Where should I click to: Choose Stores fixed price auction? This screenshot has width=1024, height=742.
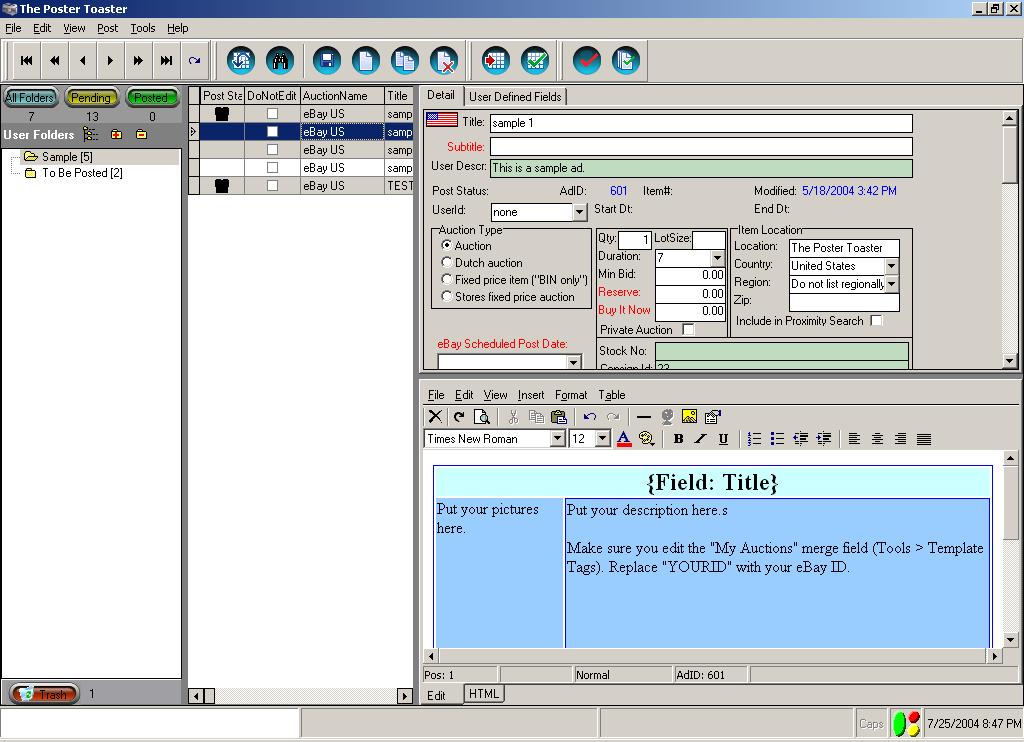pyautogui.click(x=447, y=297)
